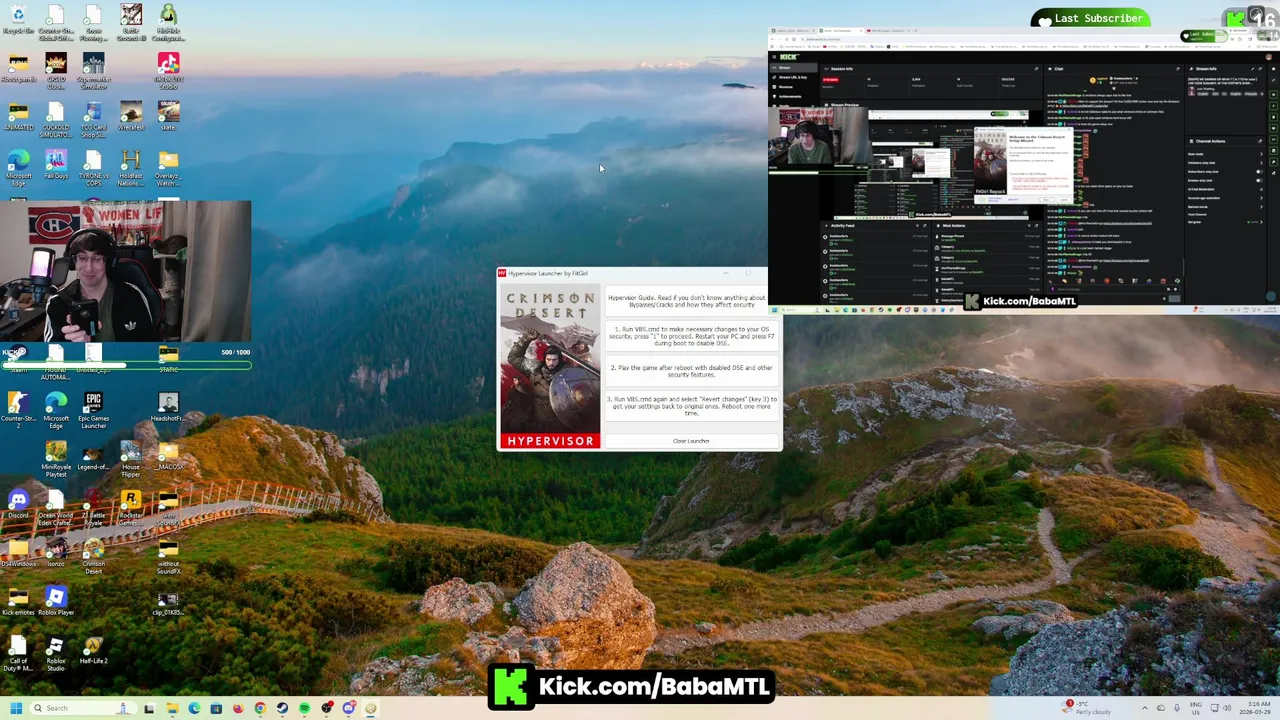Open the Battle Grounds III desktop icon
The width and height of the screenshot is (1280, 720).
click(x=131, y=21)
